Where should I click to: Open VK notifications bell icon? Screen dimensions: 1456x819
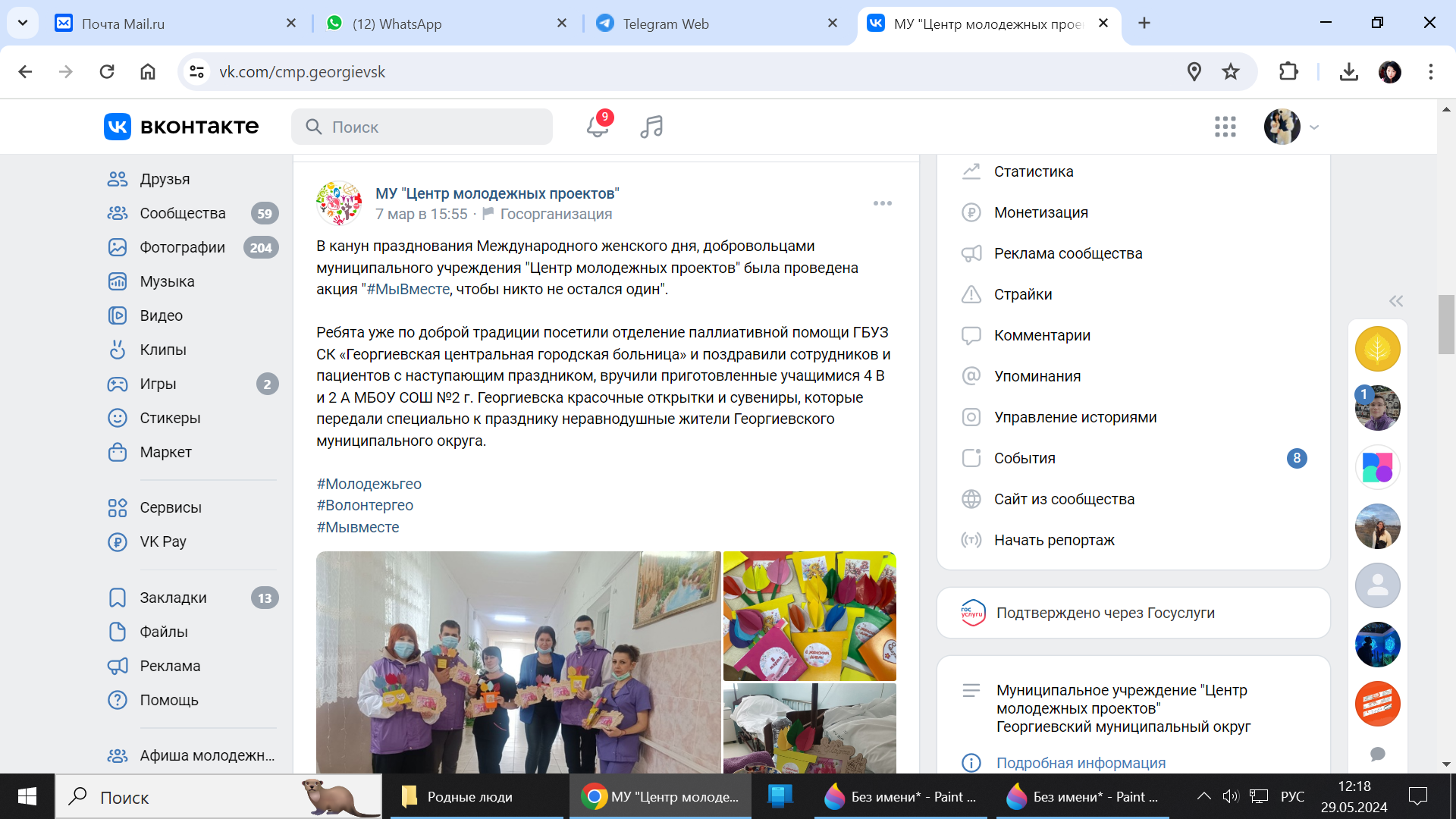[x=598, y=127]
